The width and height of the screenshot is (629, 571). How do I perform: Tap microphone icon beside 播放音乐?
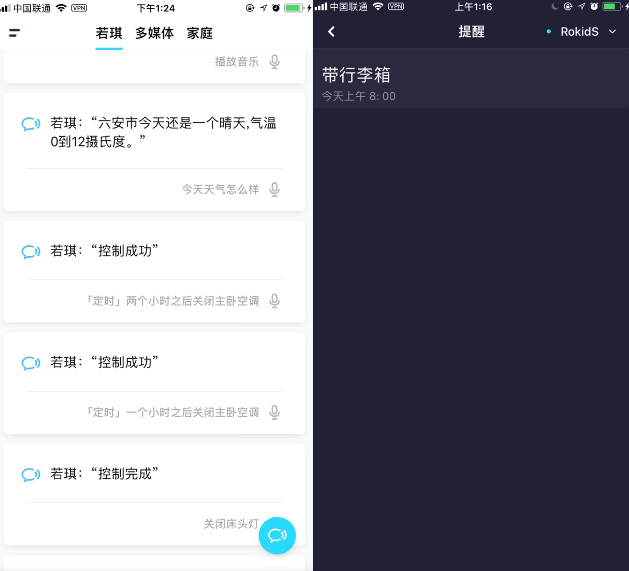274,61
